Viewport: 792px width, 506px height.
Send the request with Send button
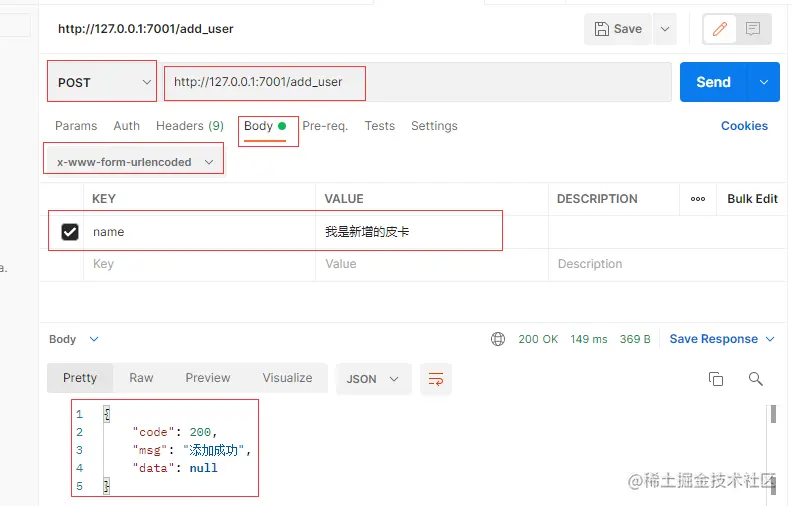[x=713, y=82]
